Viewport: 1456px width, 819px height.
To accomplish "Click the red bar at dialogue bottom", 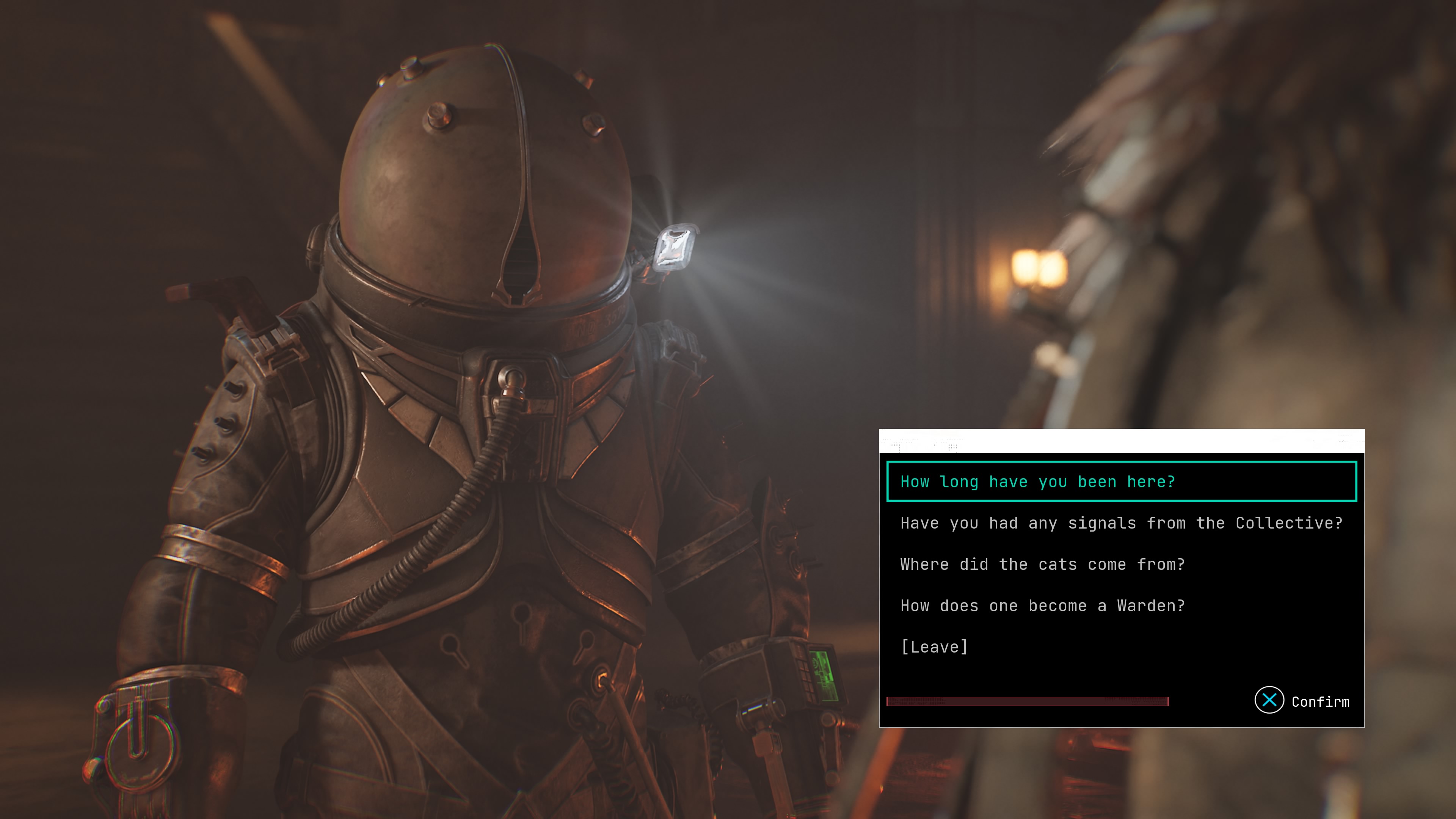I will point(1028,701).
